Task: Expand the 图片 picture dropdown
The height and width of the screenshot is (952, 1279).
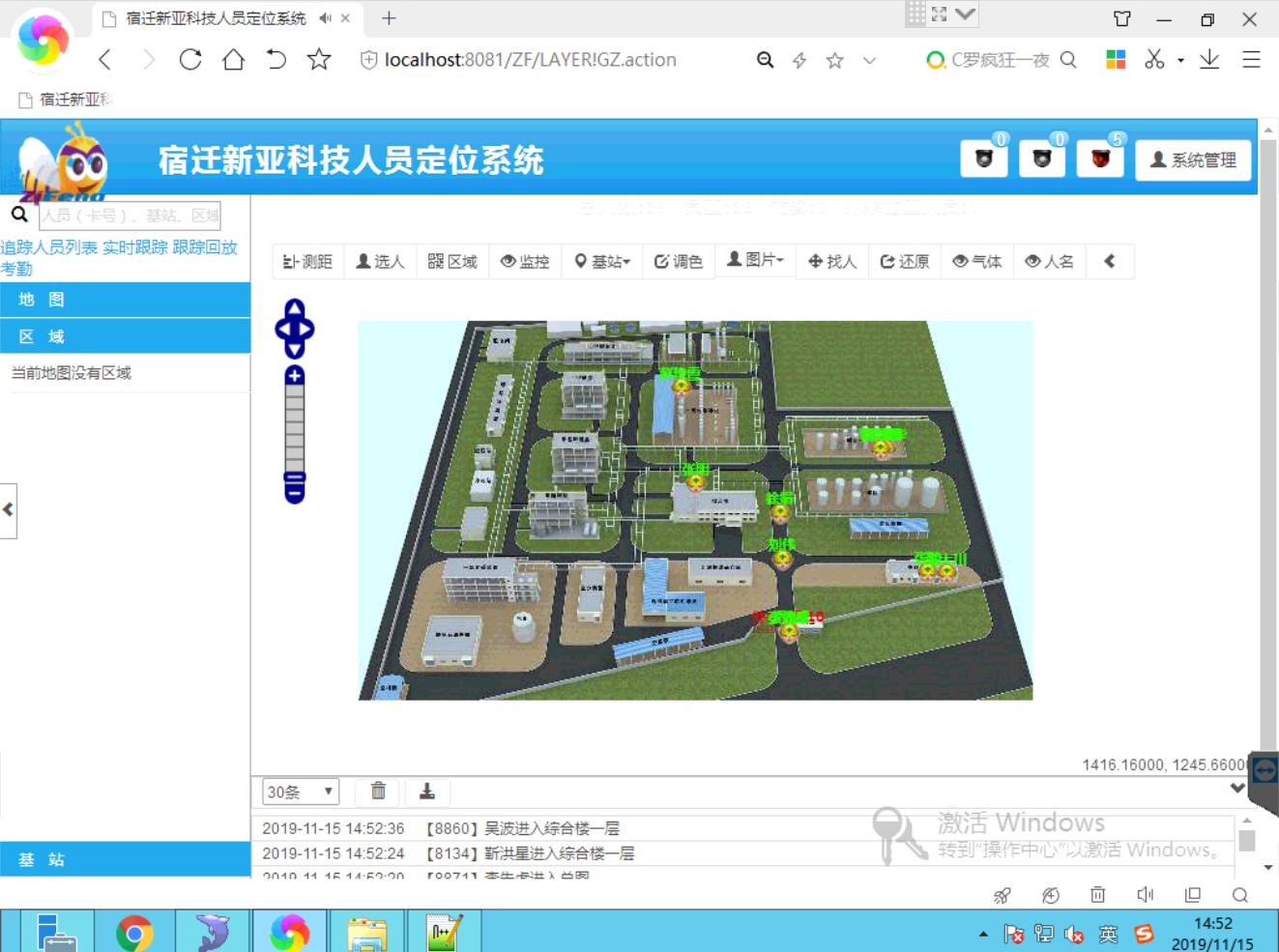Action: (755, 260)
